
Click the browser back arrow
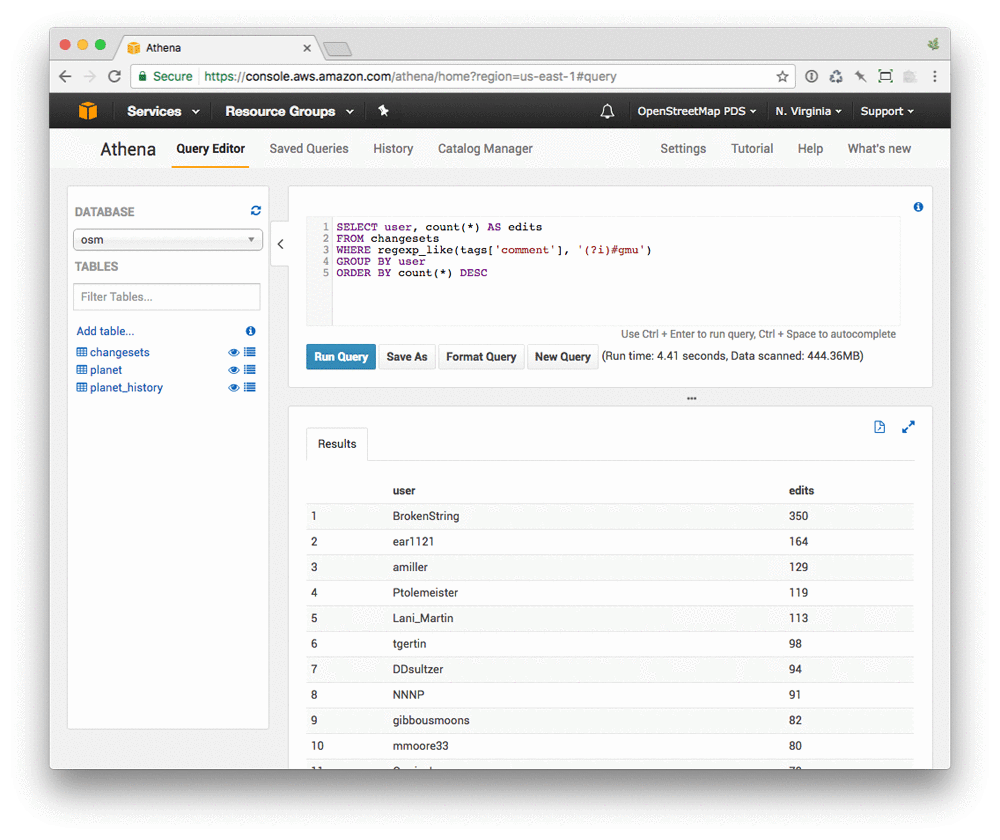pyautogui.click(x=65, y=77)
